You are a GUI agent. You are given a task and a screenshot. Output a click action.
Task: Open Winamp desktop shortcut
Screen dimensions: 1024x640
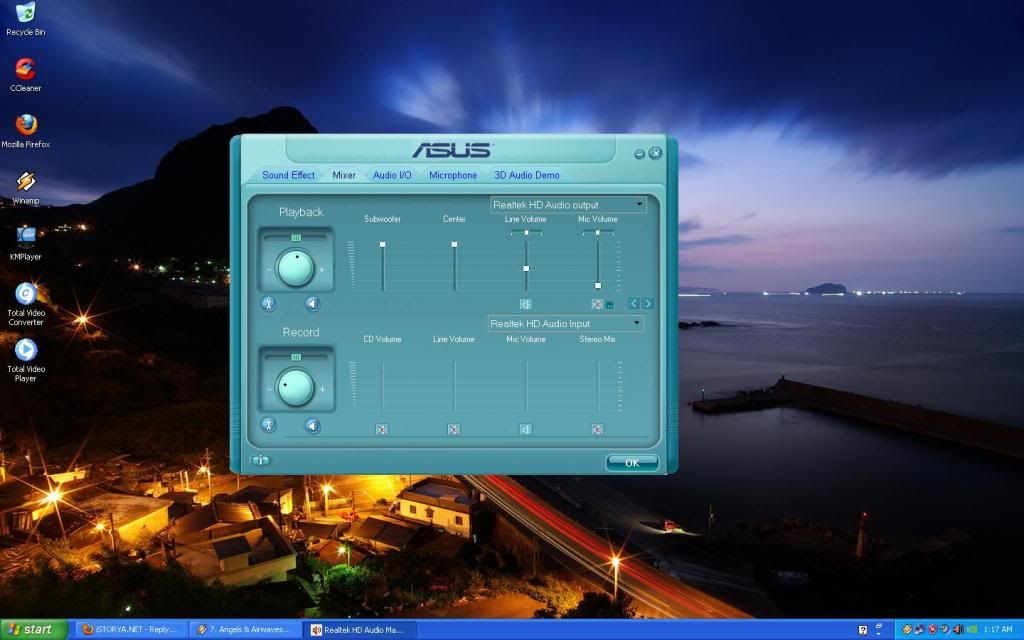[25, 187]
